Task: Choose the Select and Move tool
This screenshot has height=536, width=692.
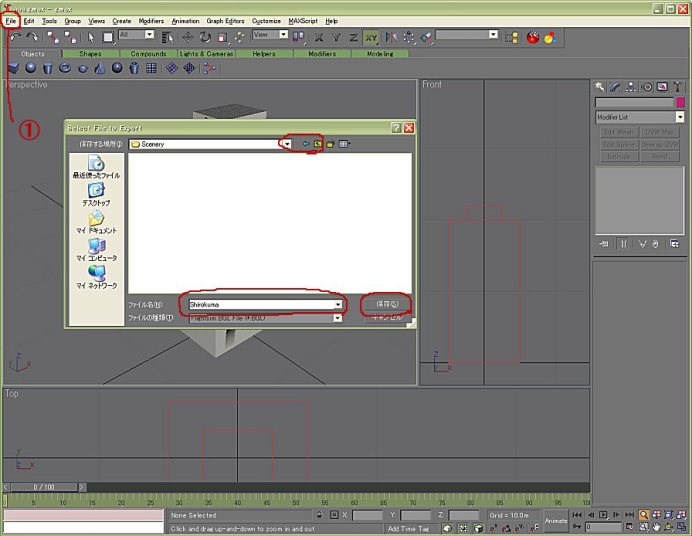Action: click(188, 37)
